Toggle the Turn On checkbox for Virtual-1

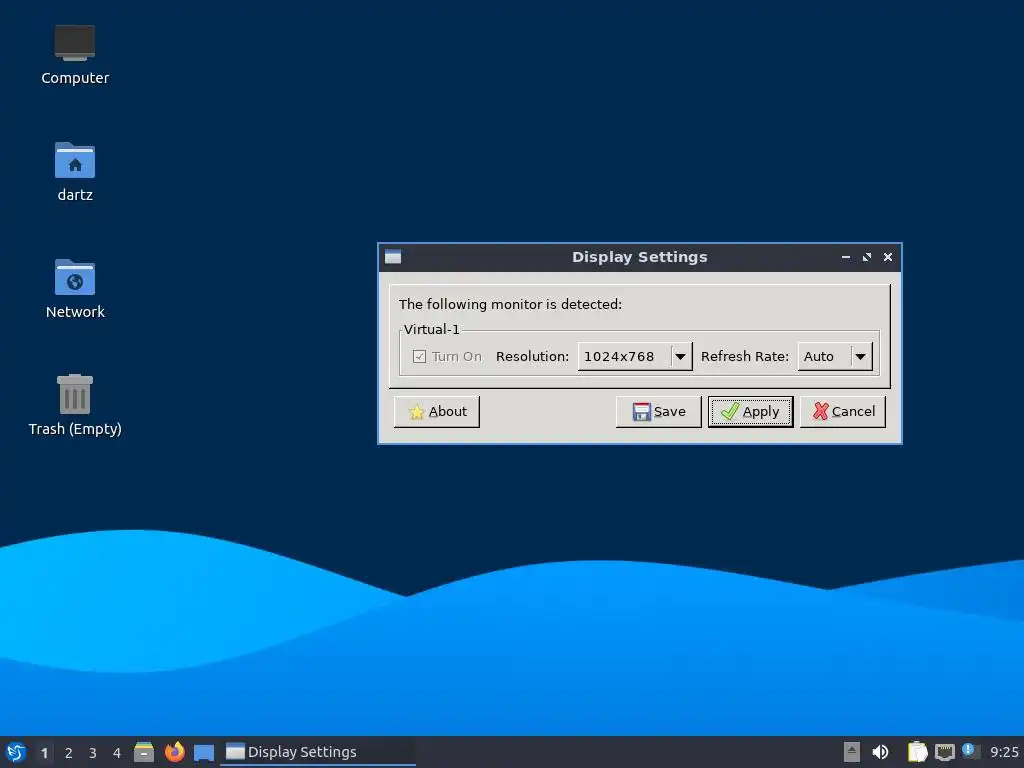419,357
